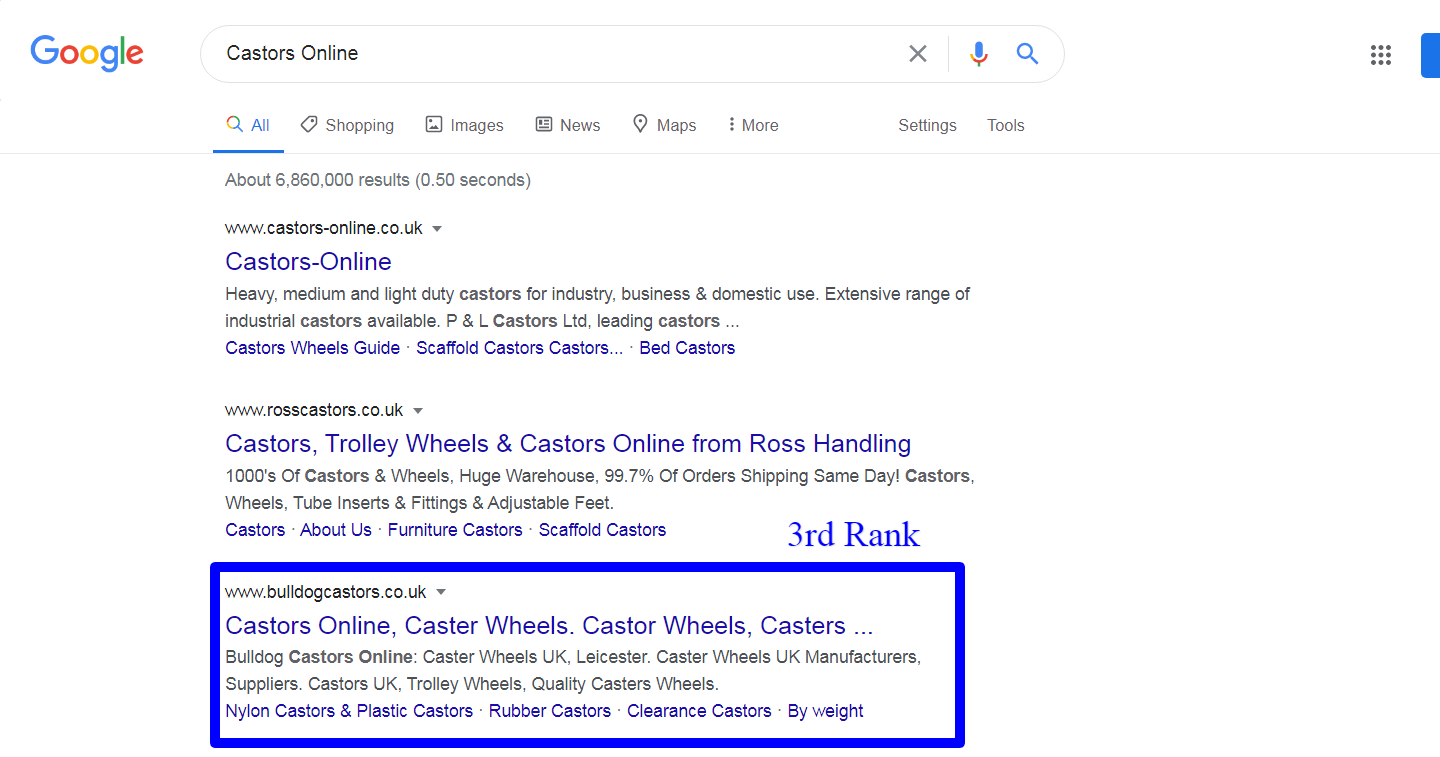Open Scaffold Castors Castors... sitelink
The image size is (1440, 757).
(x=519, y=348)
